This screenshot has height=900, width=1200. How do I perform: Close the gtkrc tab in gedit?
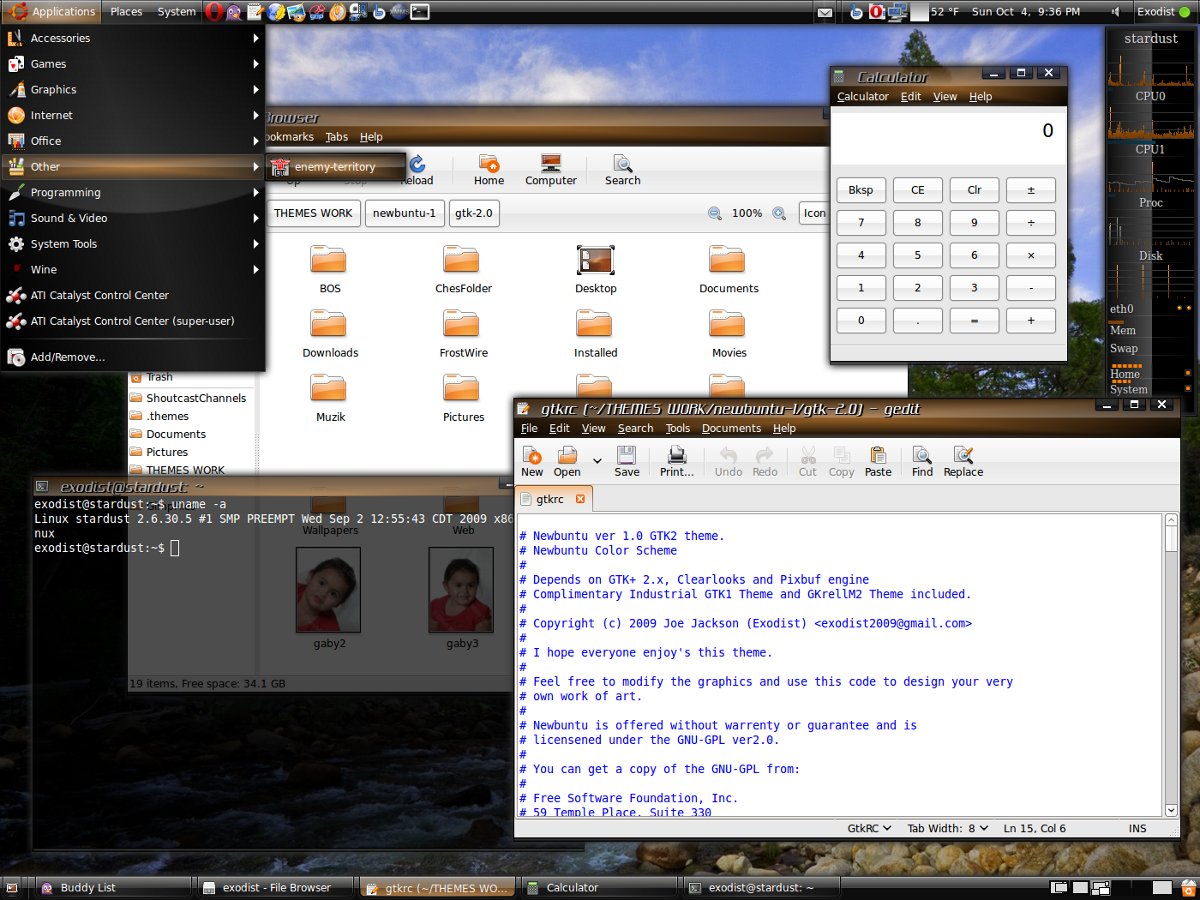point(580,498)
